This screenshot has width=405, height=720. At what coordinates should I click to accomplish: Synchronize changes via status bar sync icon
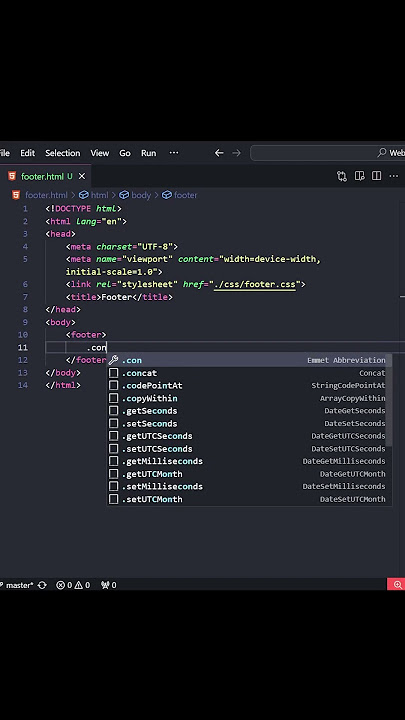(42, 585)
